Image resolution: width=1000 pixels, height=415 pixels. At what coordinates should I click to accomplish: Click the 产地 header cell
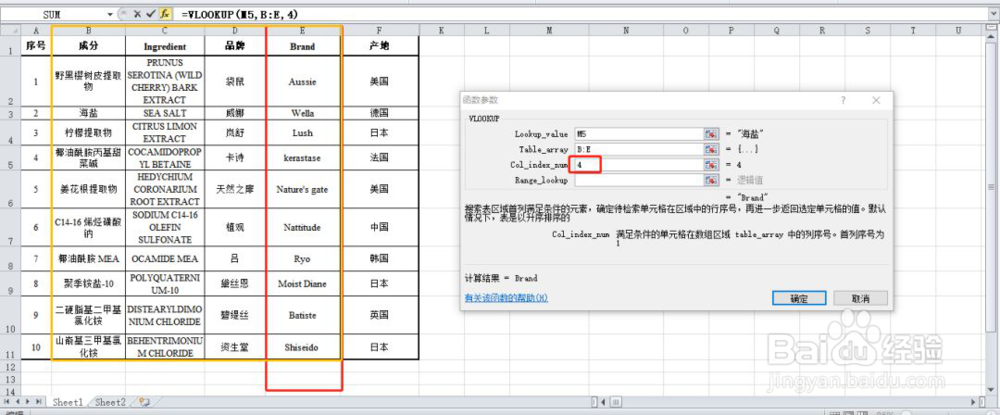[x=380, y=47]
